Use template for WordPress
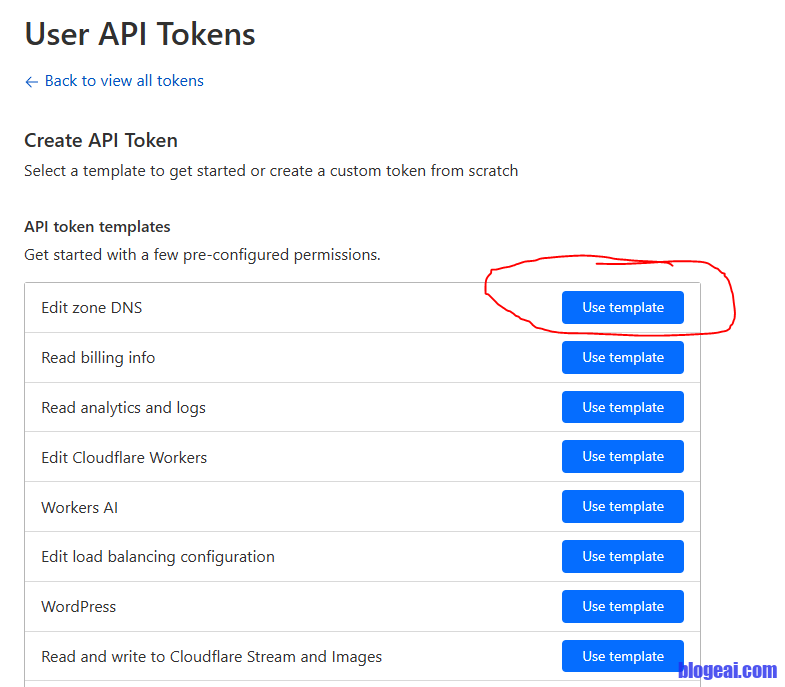 [622, 606]
